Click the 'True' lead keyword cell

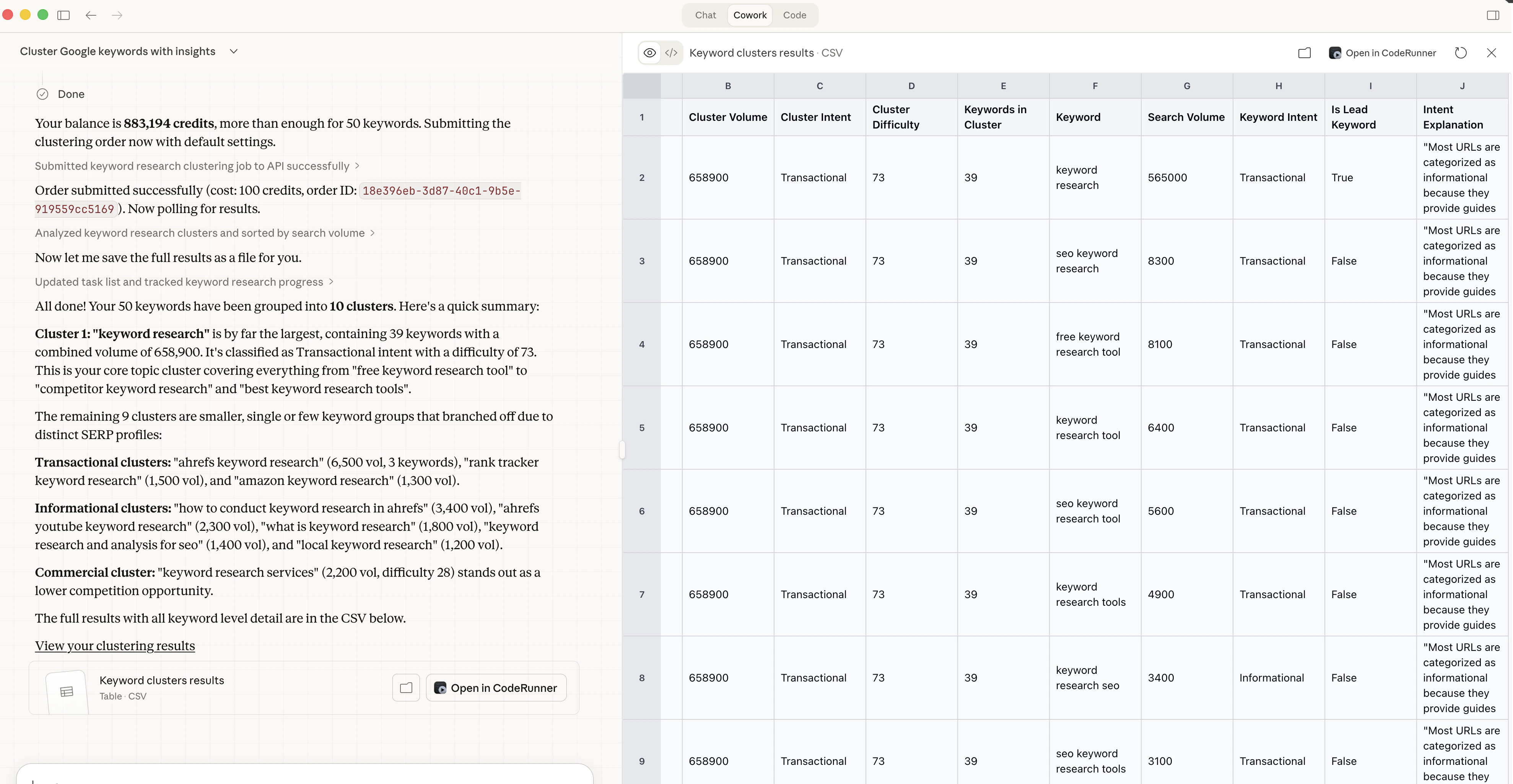click(1370, 177)
